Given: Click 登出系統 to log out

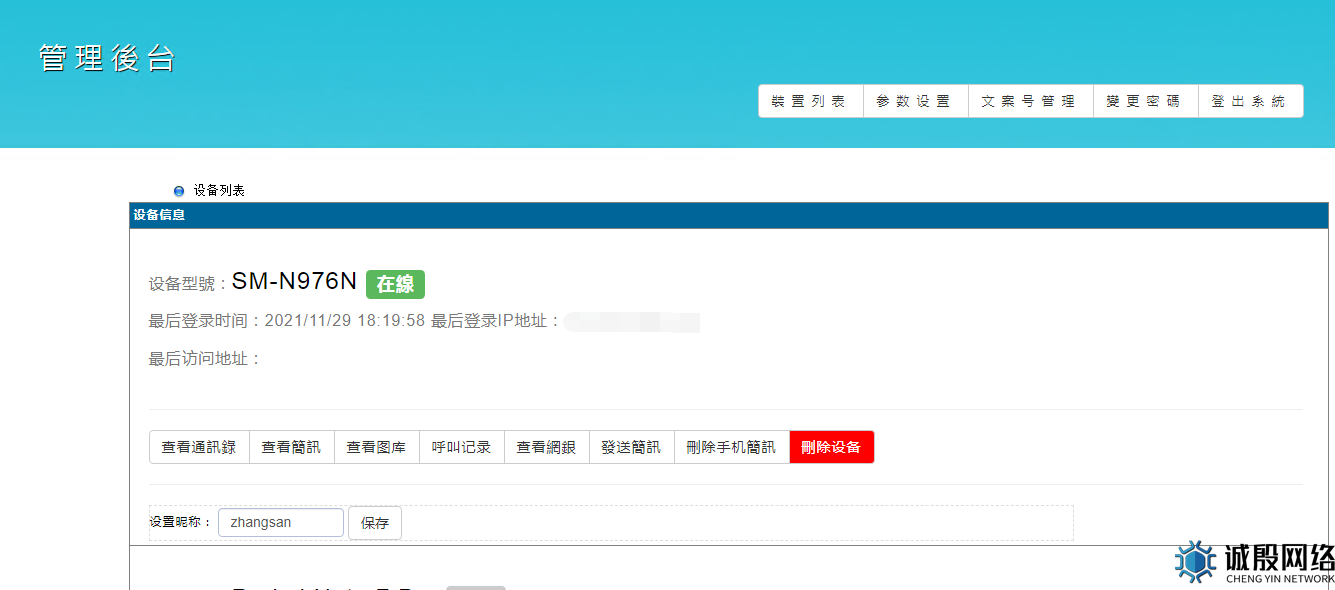Looking at the screenshot, I should pyautogui.click(x=1250, y=100).
